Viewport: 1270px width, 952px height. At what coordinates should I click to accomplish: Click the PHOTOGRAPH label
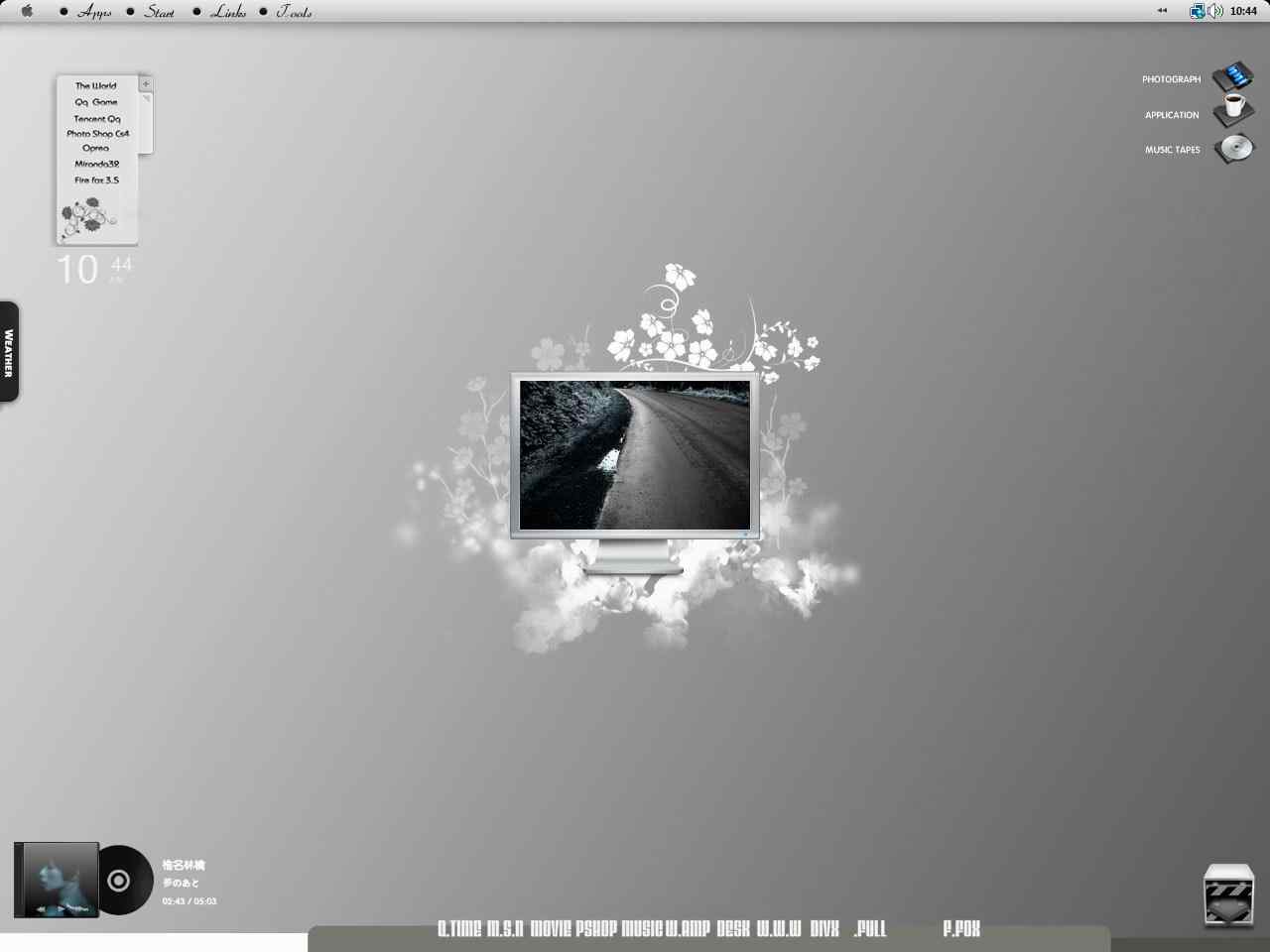pyautogui.click(x=1171, y=79)
